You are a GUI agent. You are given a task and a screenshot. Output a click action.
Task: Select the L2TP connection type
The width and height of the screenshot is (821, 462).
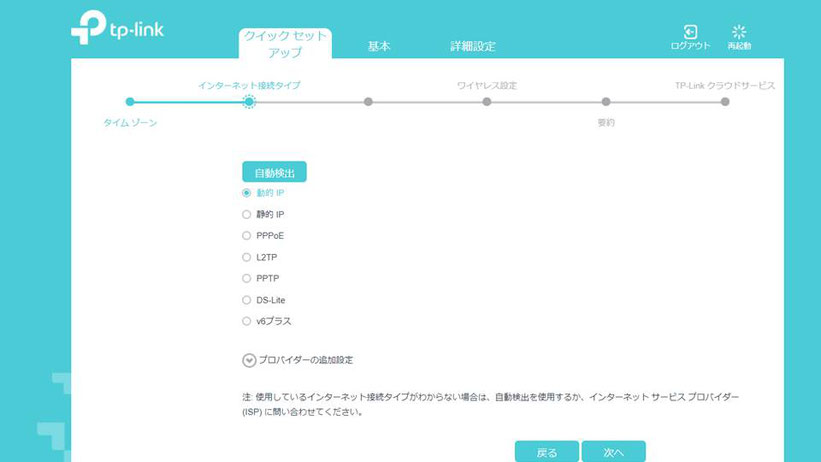coord(247,257)
